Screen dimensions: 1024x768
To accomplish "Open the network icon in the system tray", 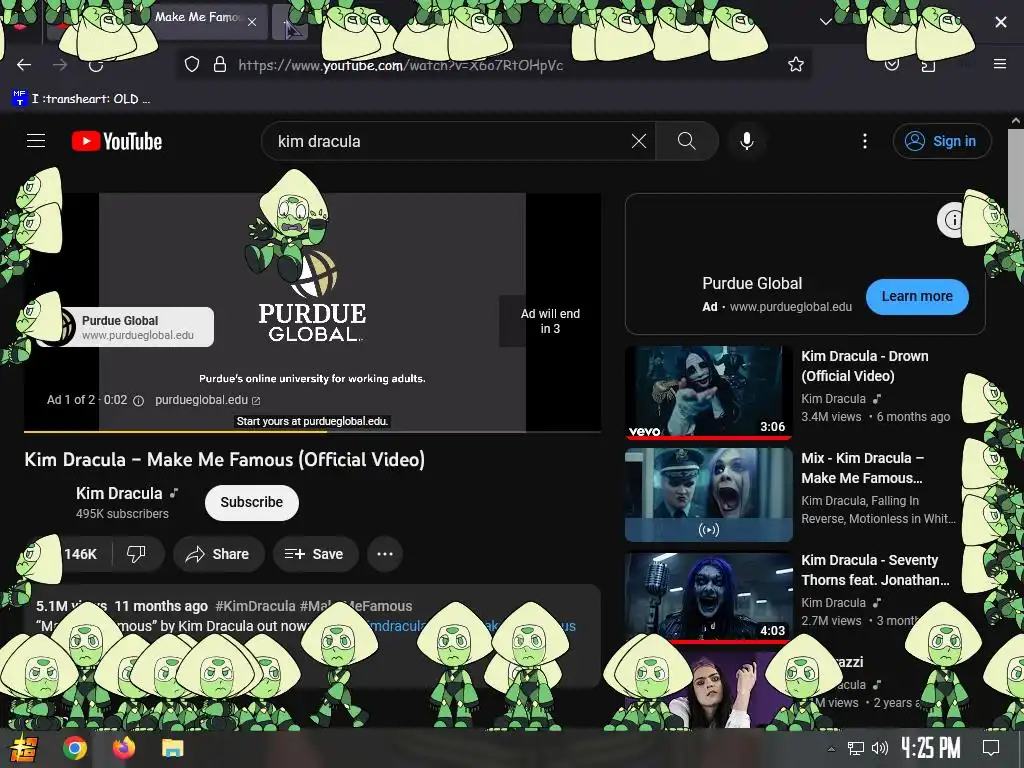I will click(856, 748).
